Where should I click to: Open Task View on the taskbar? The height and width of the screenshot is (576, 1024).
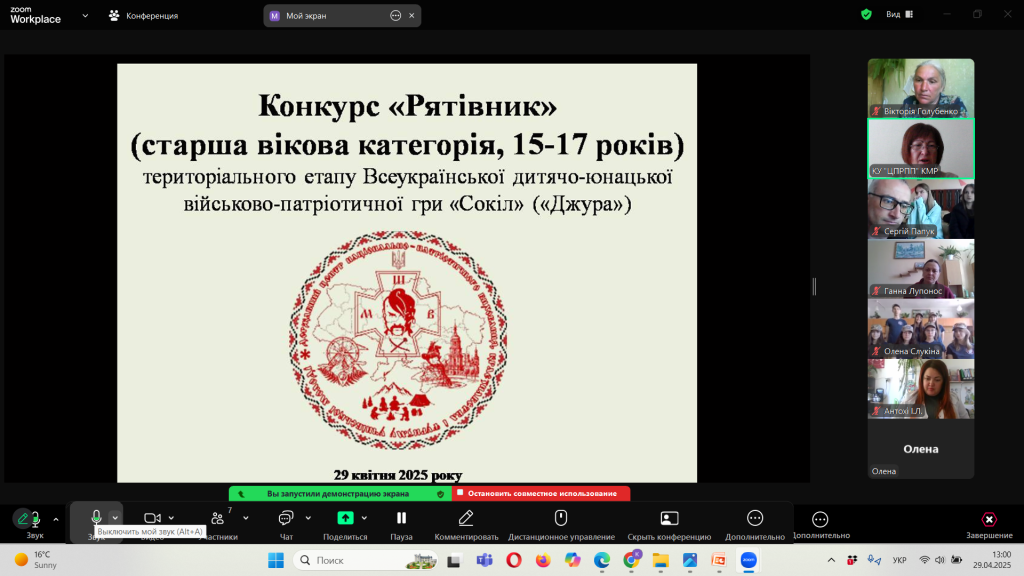pos(454,560)
